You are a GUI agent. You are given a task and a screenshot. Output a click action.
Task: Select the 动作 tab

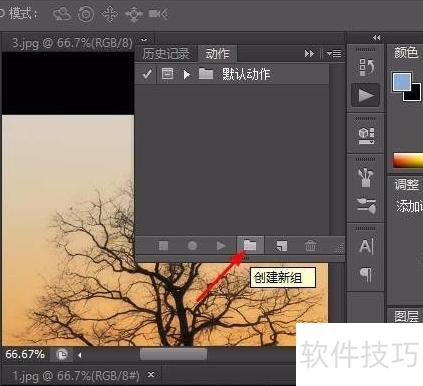(x=218, y=53)
